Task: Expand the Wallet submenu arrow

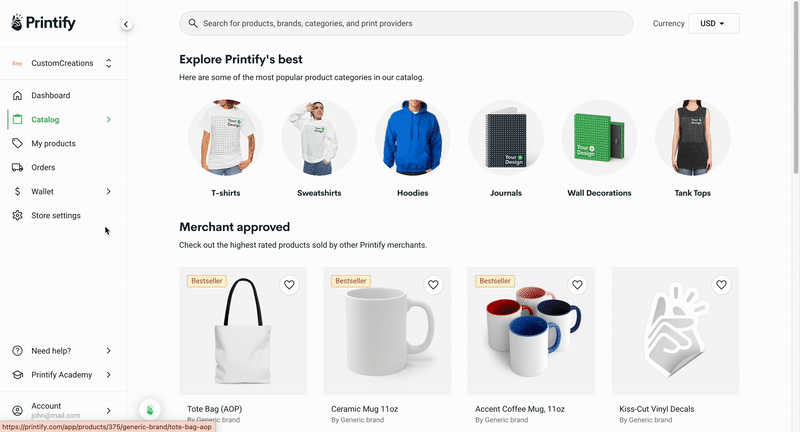Action: pos(108,191)
